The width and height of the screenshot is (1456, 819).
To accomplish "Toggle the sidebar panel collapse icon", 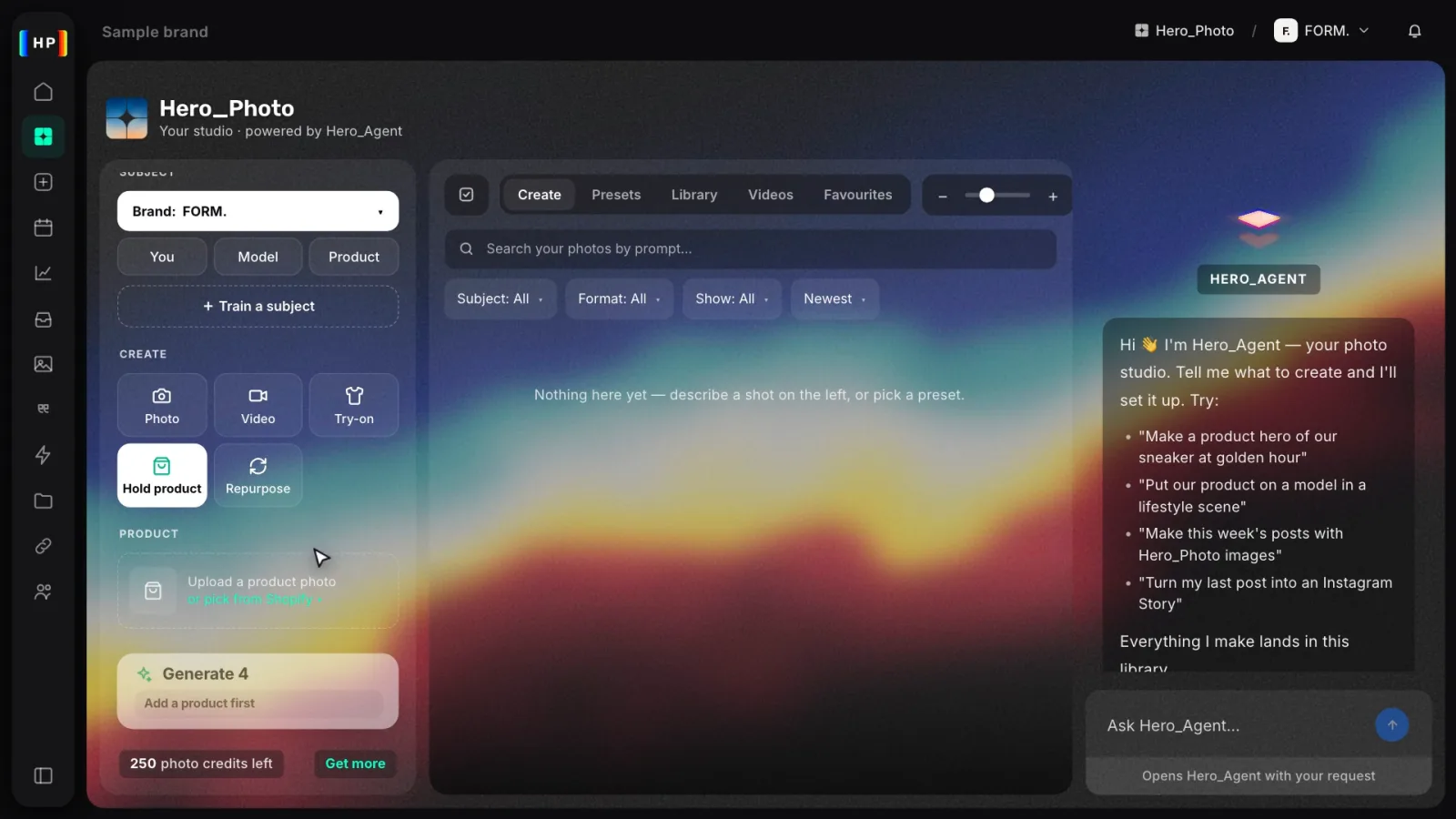I will (x=43, y=775).
